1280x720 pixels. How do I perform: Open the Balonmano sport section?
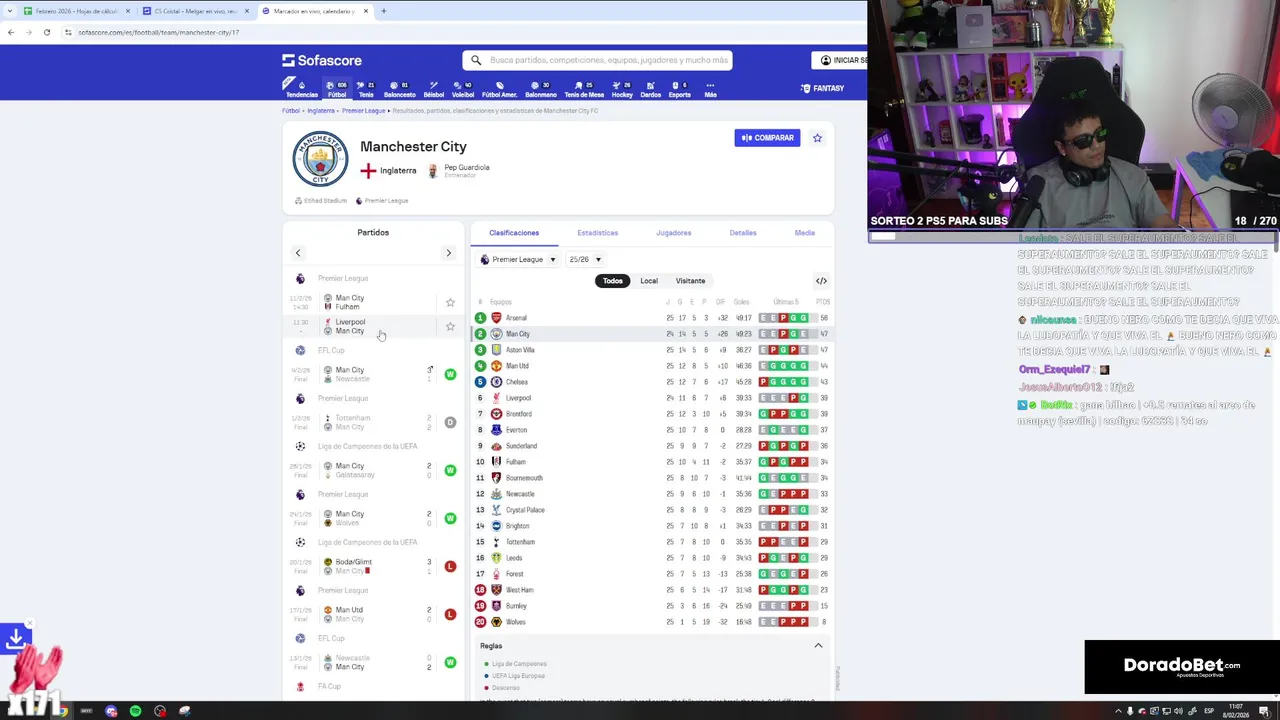[540, 89]
